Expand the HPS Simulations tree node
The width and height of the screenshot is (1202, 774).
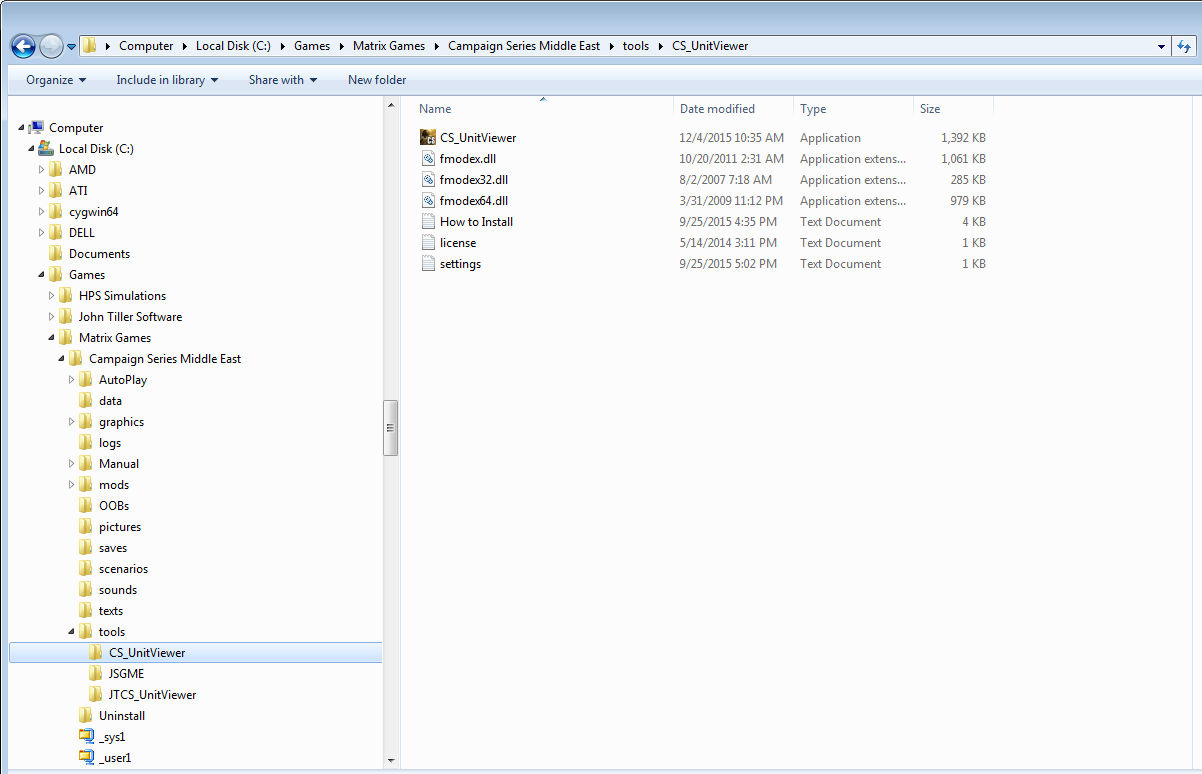click(52, 296)
